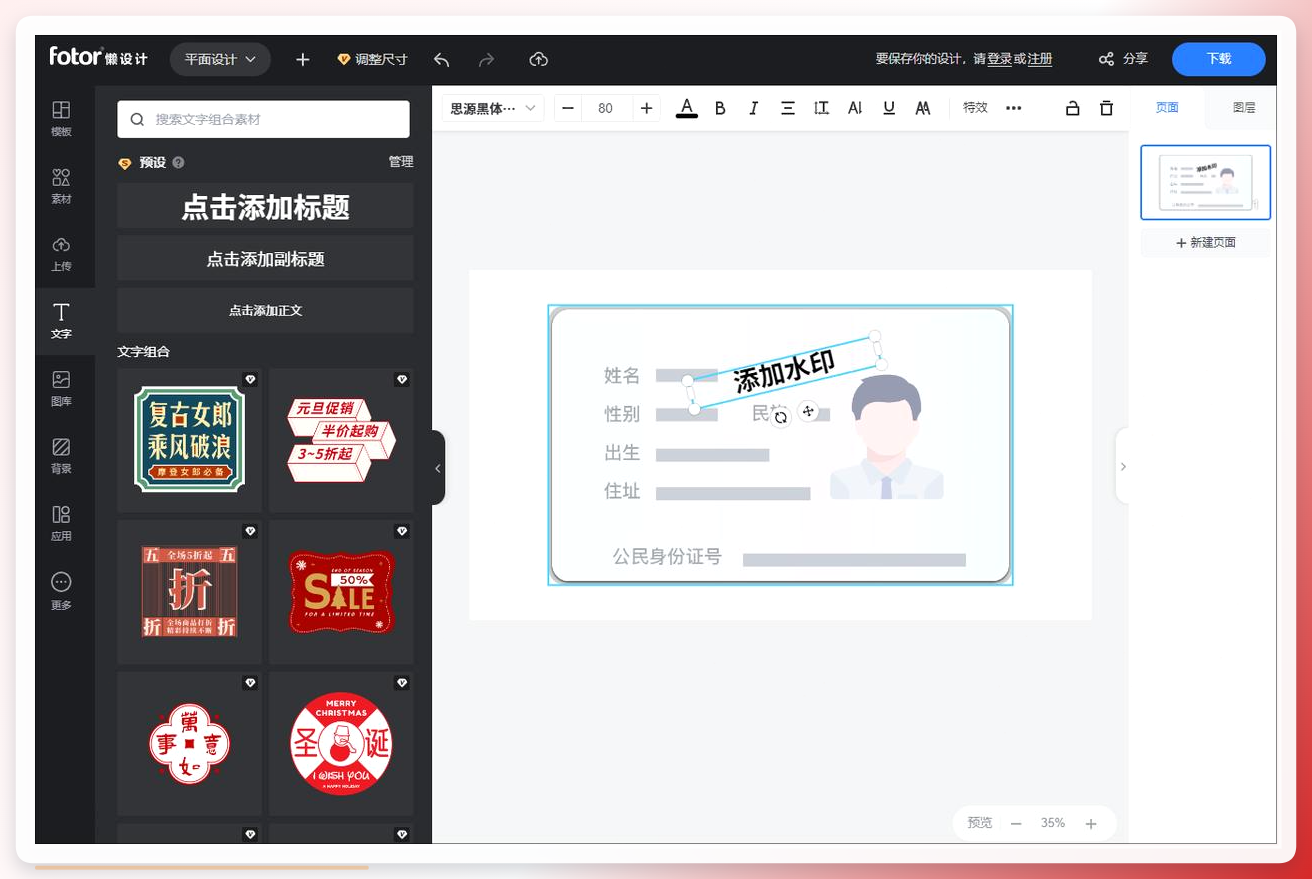Click 调整尺寸 resize option
Viewport: 1312px width, 879px height.
click(x=372, y=60)
